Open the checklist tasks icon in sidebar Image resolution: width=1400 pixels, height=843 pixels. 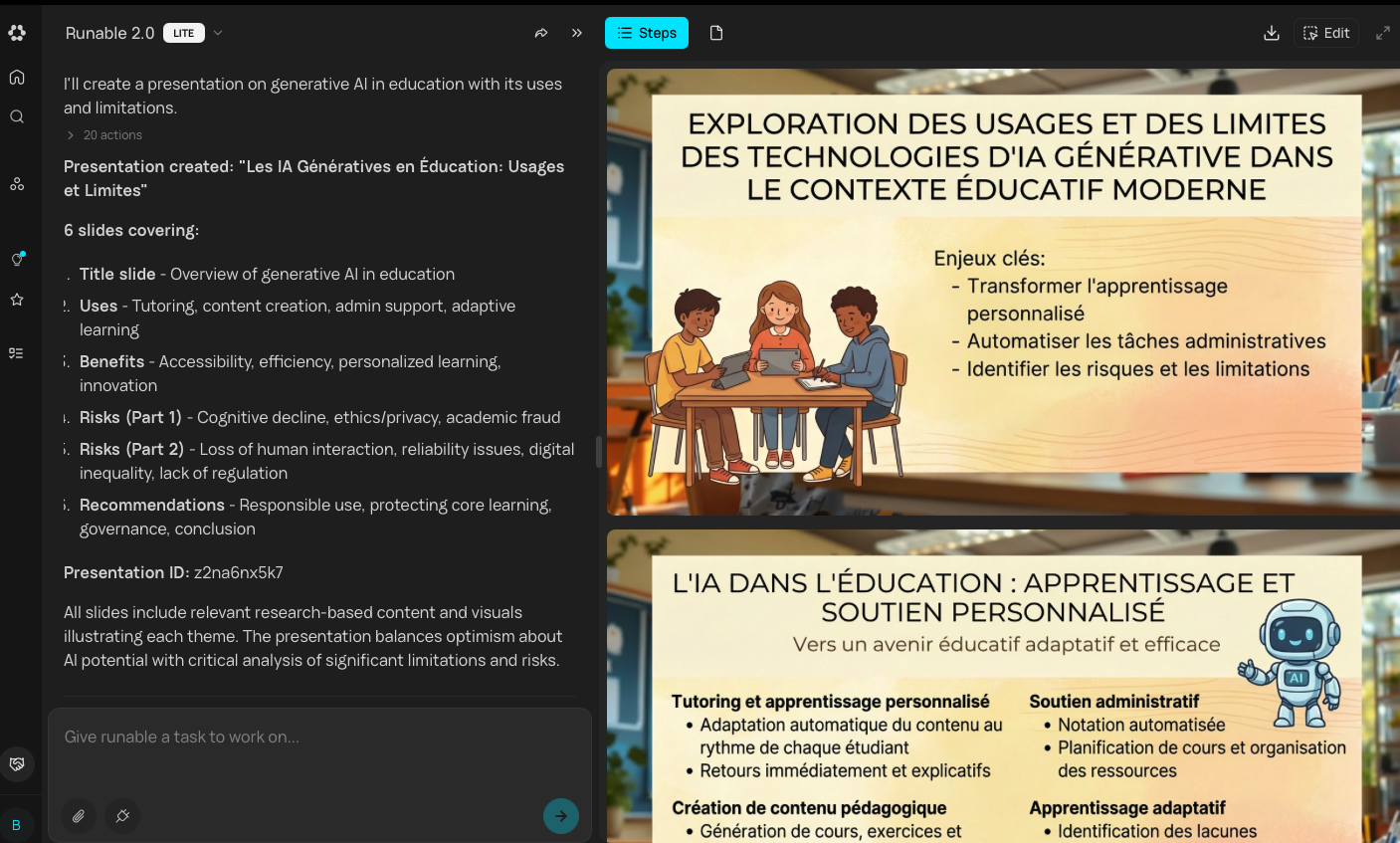point(17,353)
